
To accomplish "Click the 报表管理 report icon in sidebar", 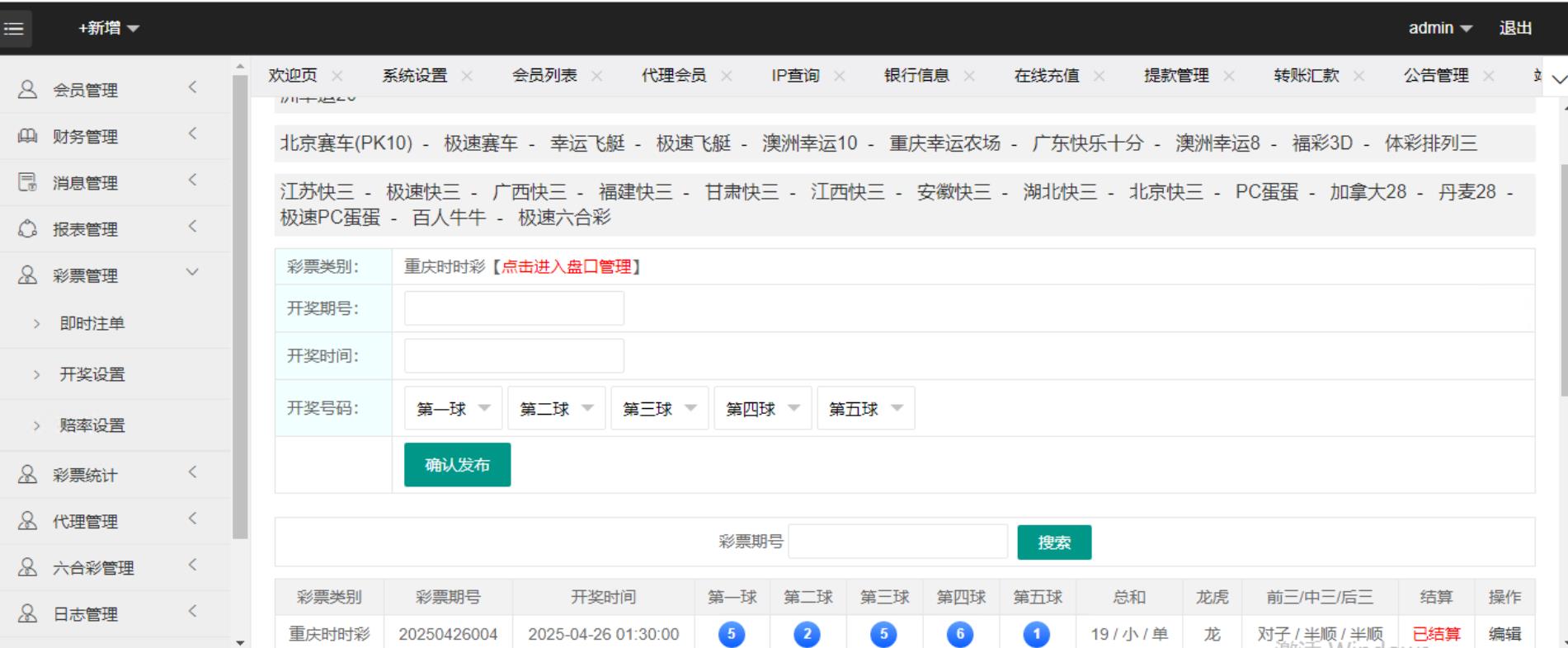I will click(x=27, y=228).
